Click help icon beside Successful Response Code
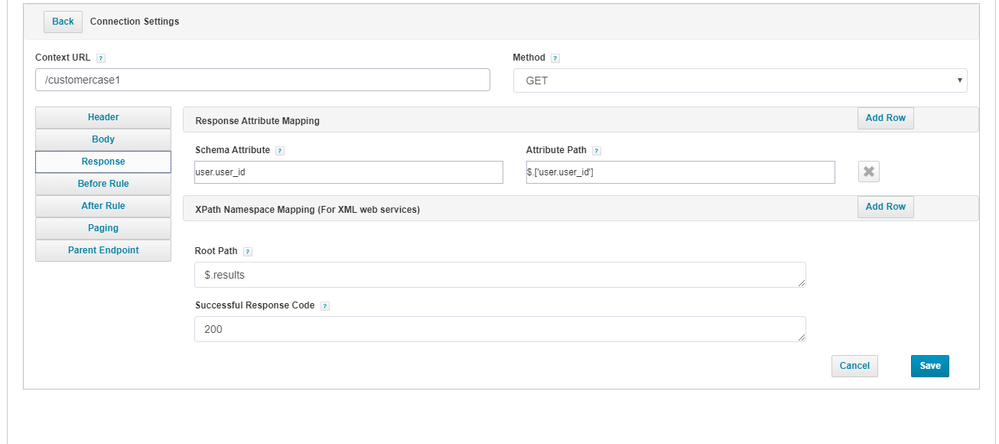 pos(325,306)
